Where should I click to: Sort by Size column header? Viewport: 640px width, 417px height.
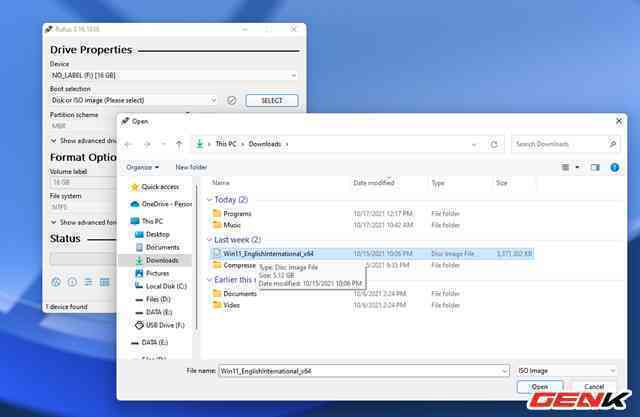[502, 183]
